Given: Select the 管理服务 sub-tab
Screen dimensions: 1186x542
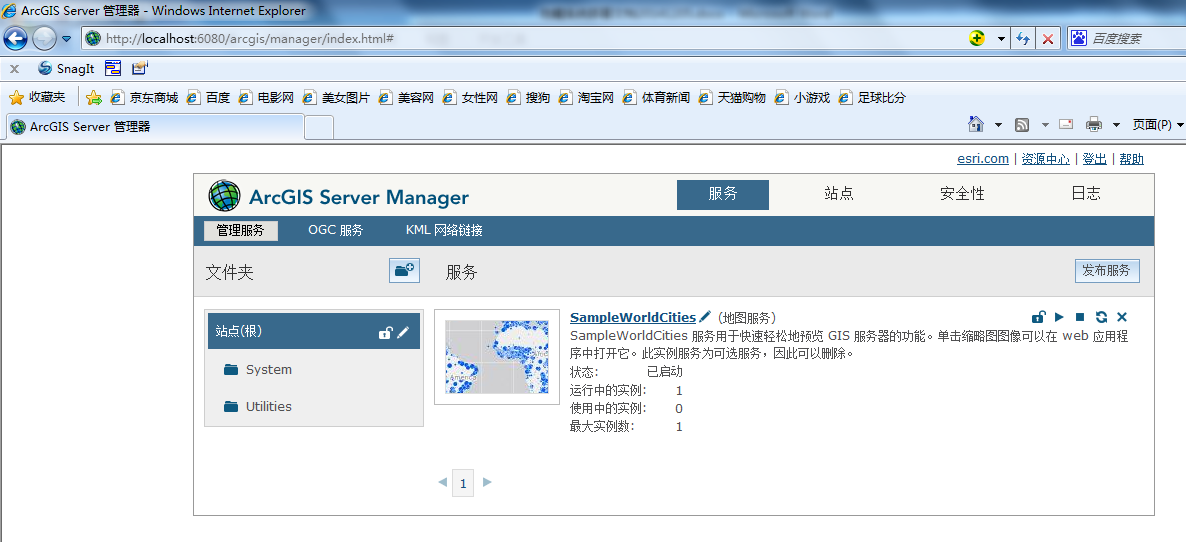Looking at the screenshot, I should [x=241, y=231].
